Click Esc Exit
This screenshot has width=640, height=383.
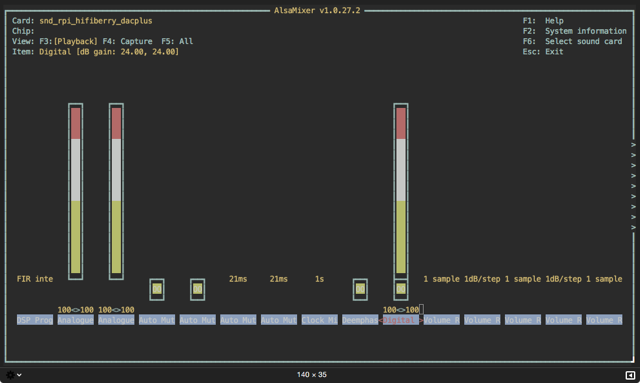coord(543,51)
